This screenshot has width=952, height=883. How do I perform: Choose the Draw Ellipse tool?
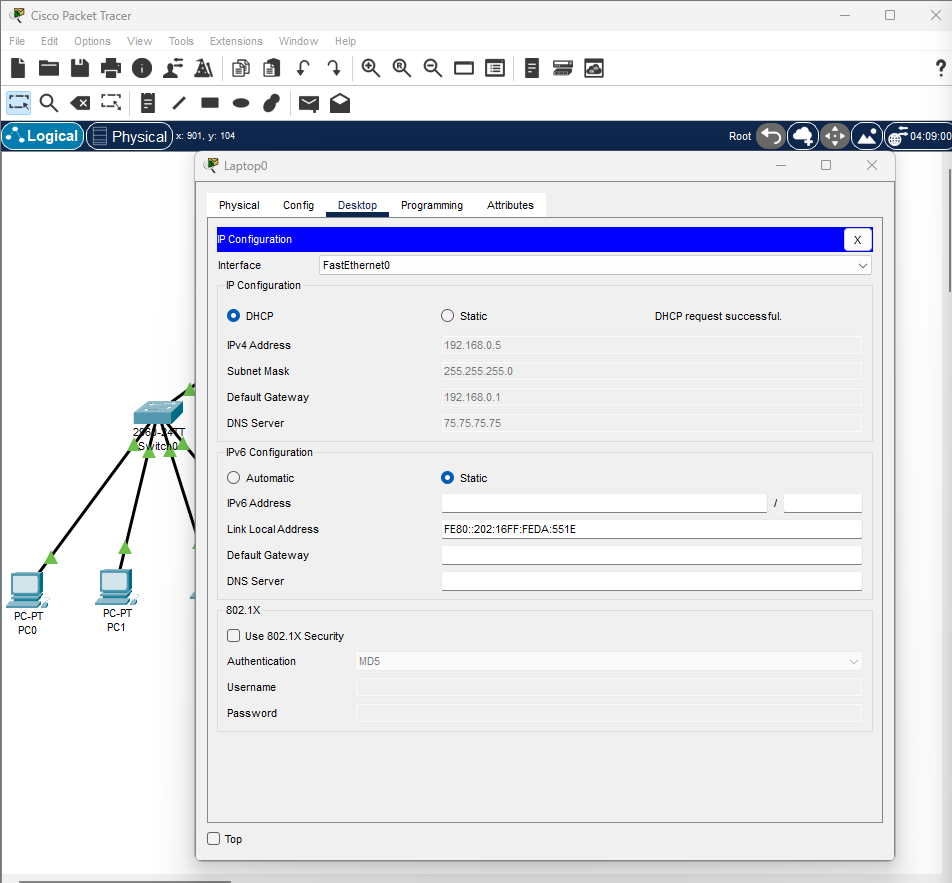tap(241, 103)
